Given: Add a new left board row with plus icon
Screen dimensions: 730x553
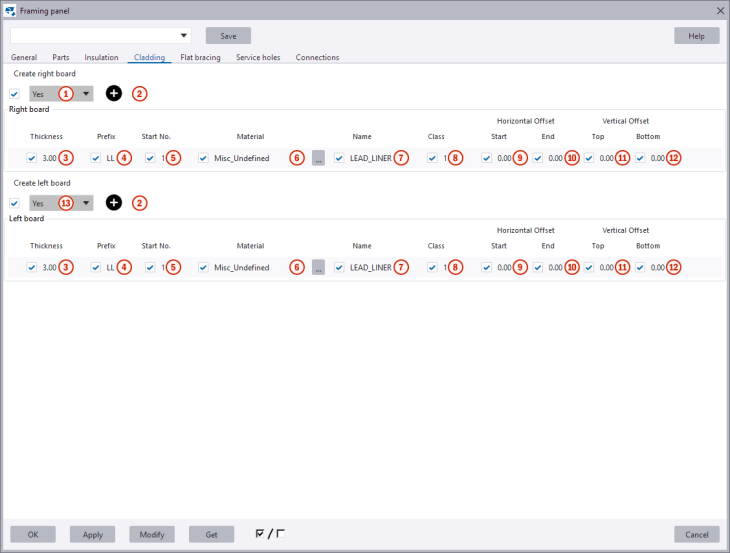Looking at the screenshot, I should pos(114,203).
